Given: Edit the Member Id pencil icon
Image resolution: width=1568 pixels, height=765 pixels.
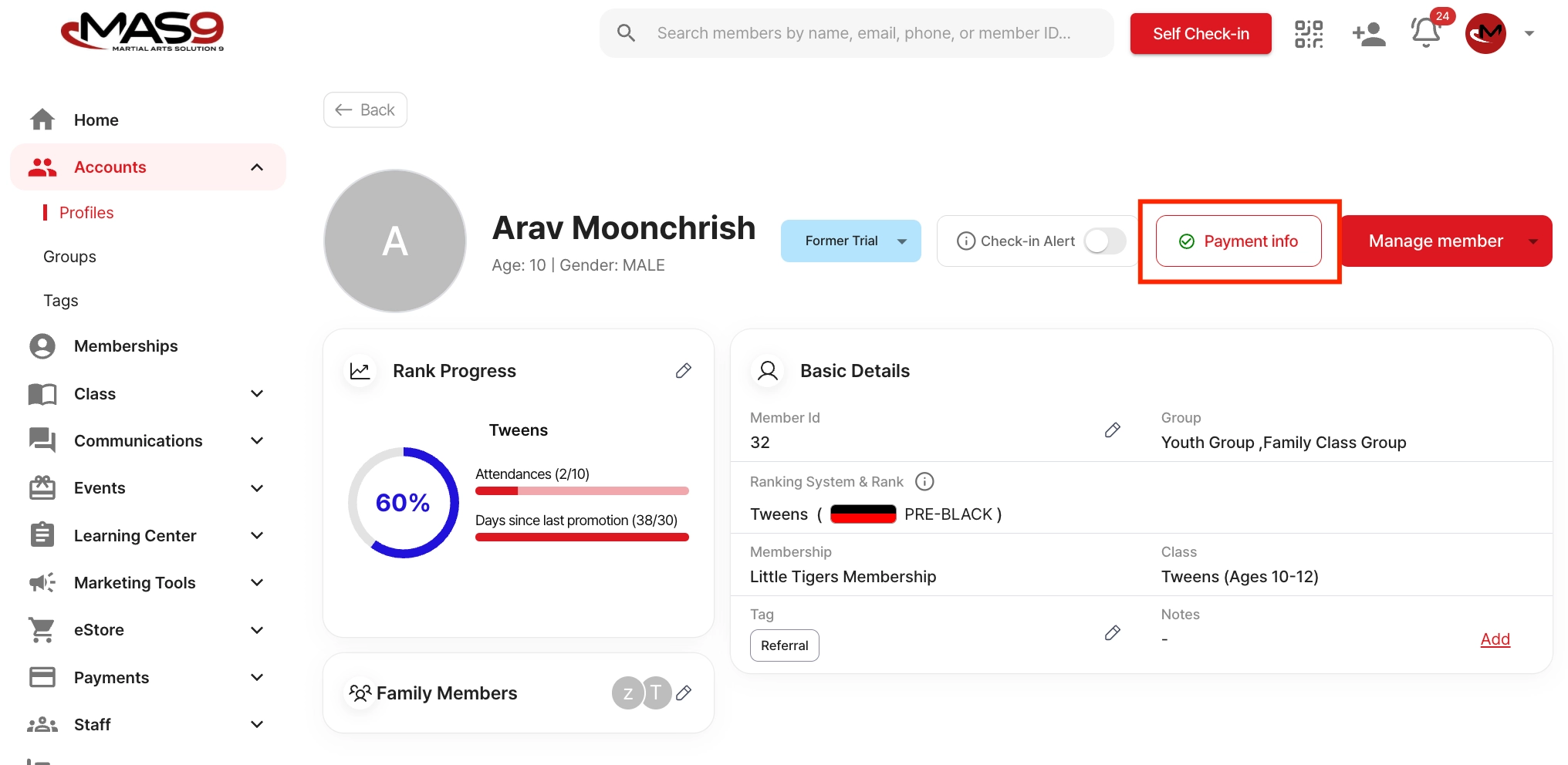Looking at the screenshot, I should click(x=1112, y=430).
